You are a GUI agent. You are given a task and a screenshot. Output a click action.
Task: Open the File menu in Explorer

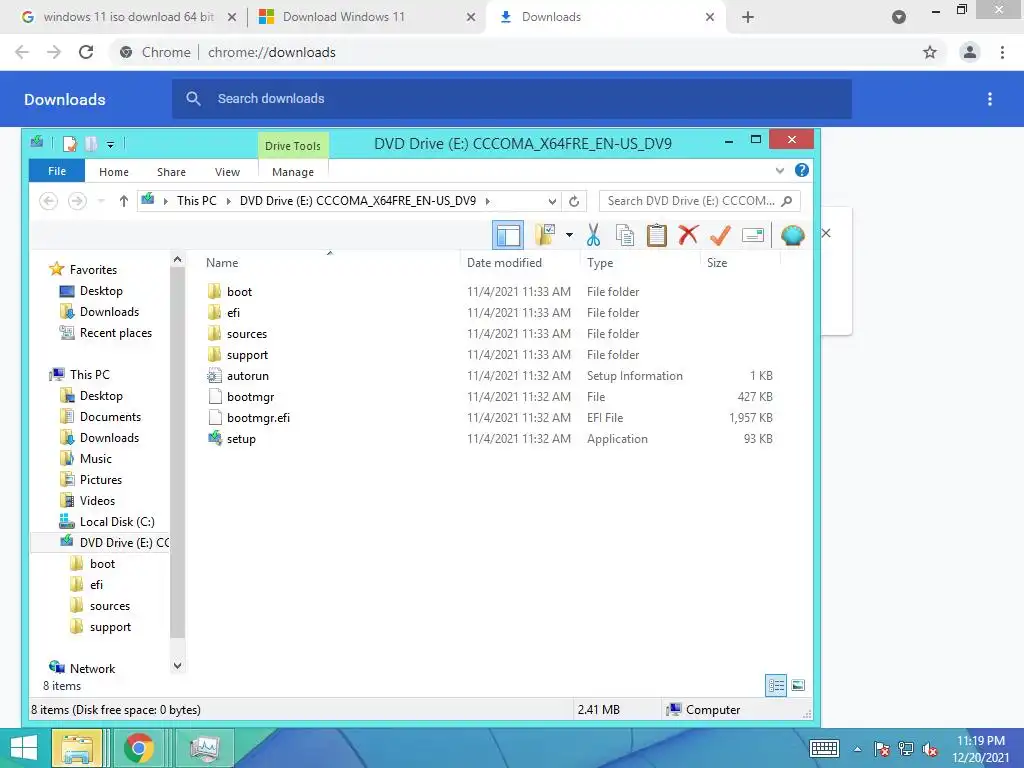point(57,171)
